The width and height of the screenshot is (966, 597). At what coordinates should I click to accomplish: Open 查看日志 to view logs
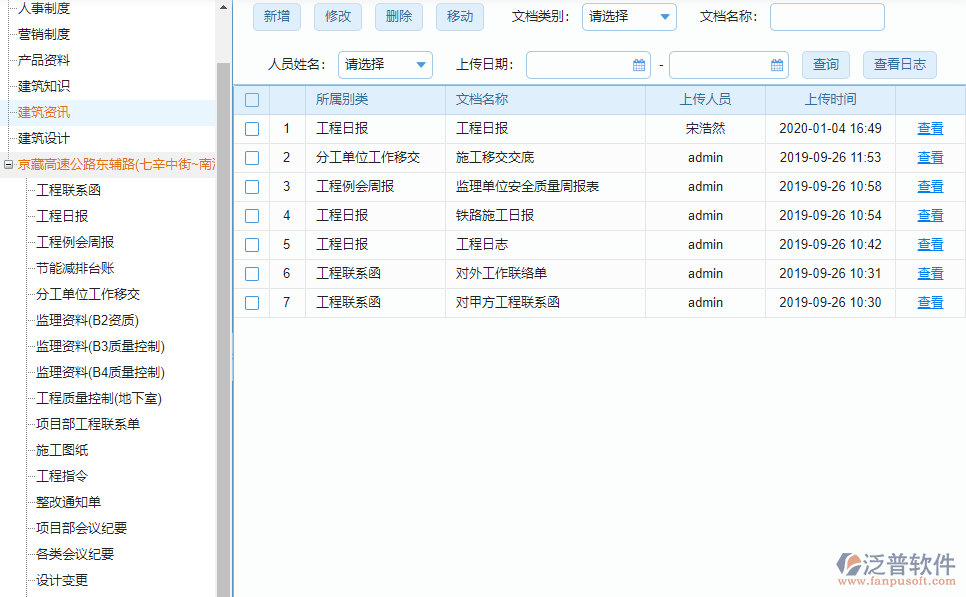[x=902, y=64]
